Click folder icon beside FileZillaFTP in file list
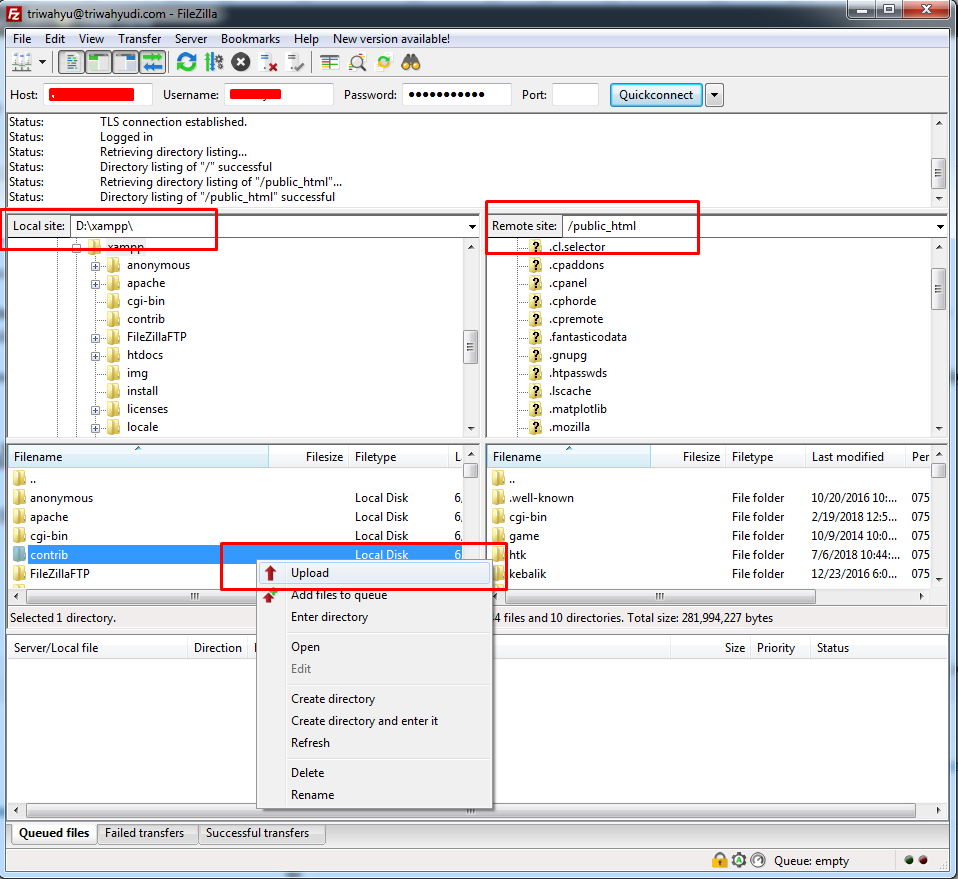 [x=20, y=574]
